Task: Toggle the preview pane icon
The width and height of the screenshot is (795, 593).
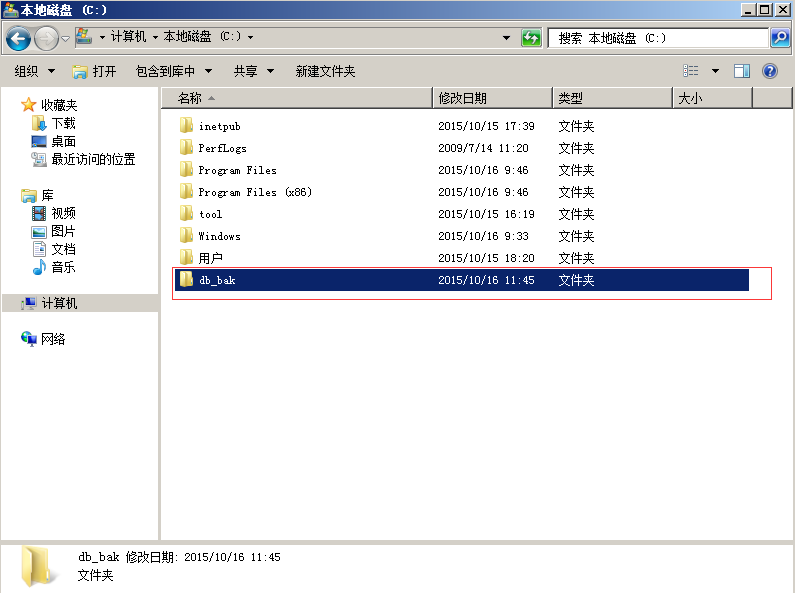Action: (742, 71)
